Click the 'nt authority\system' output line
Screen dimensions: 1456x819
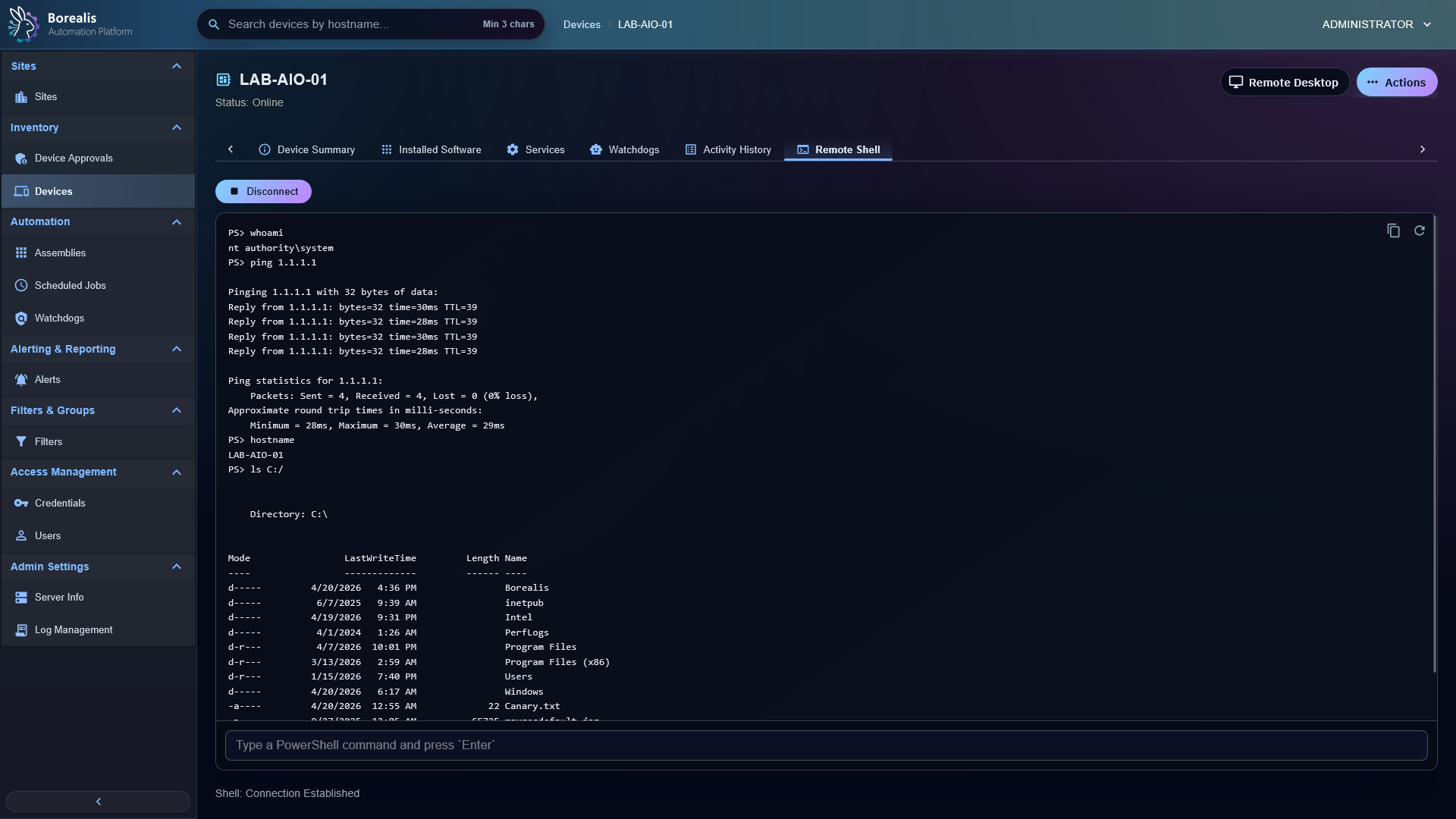pyautogui.click(x=281, y=249)
